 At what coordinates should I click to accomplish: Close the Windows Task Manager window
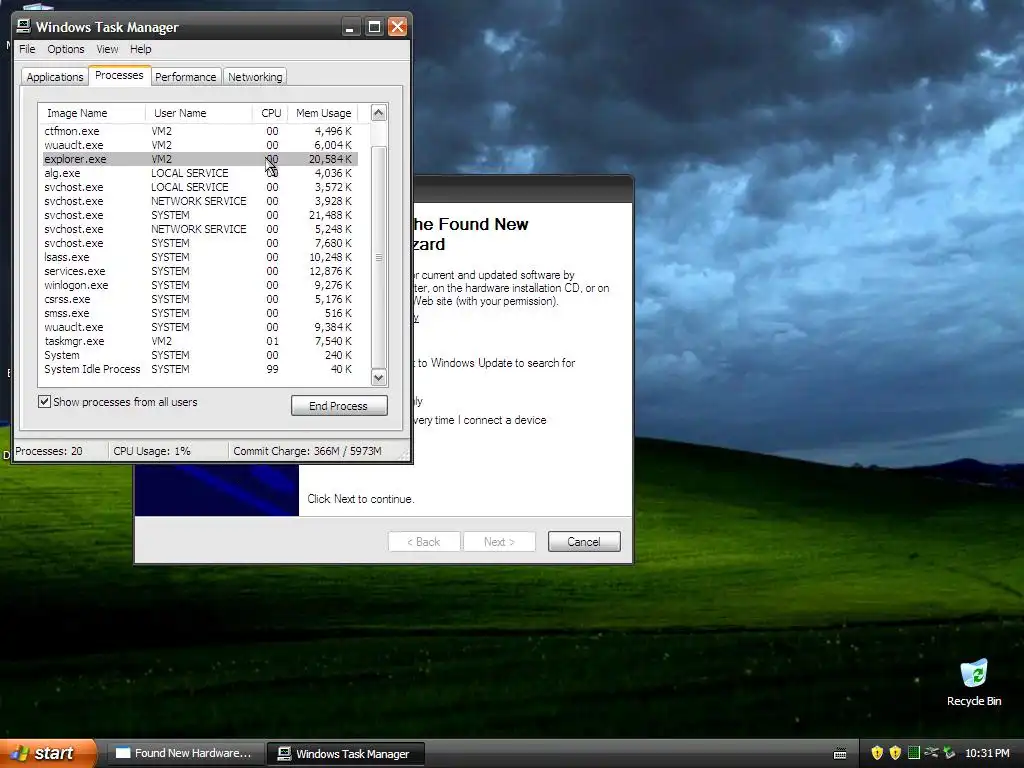point(397,27)
